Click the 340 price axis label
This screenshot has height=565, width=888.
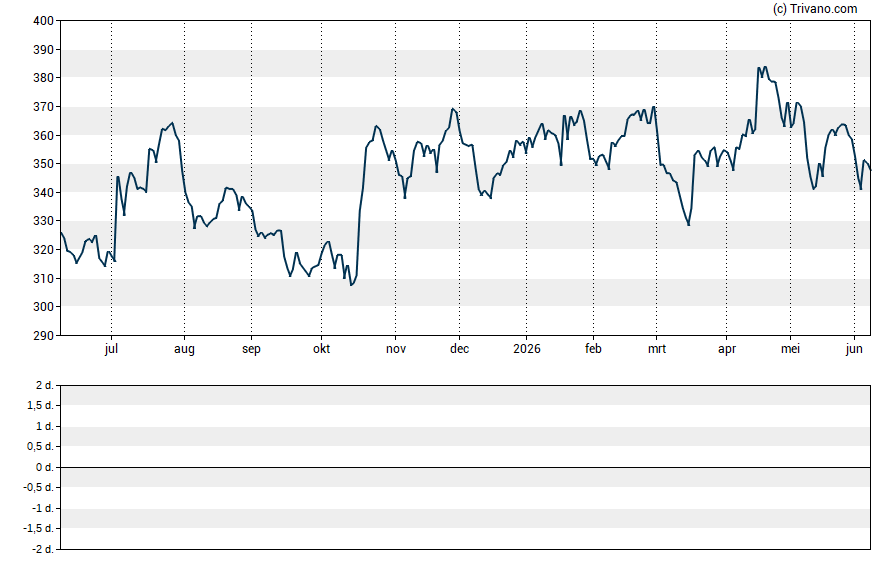[x=44, y=193]
